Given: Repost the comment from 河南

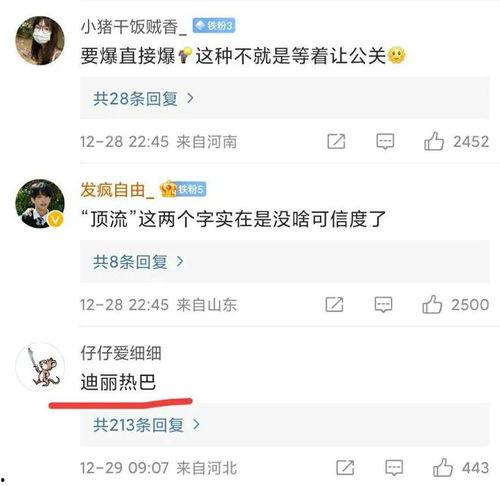Looking at the screenshot, I should [336, 142].
